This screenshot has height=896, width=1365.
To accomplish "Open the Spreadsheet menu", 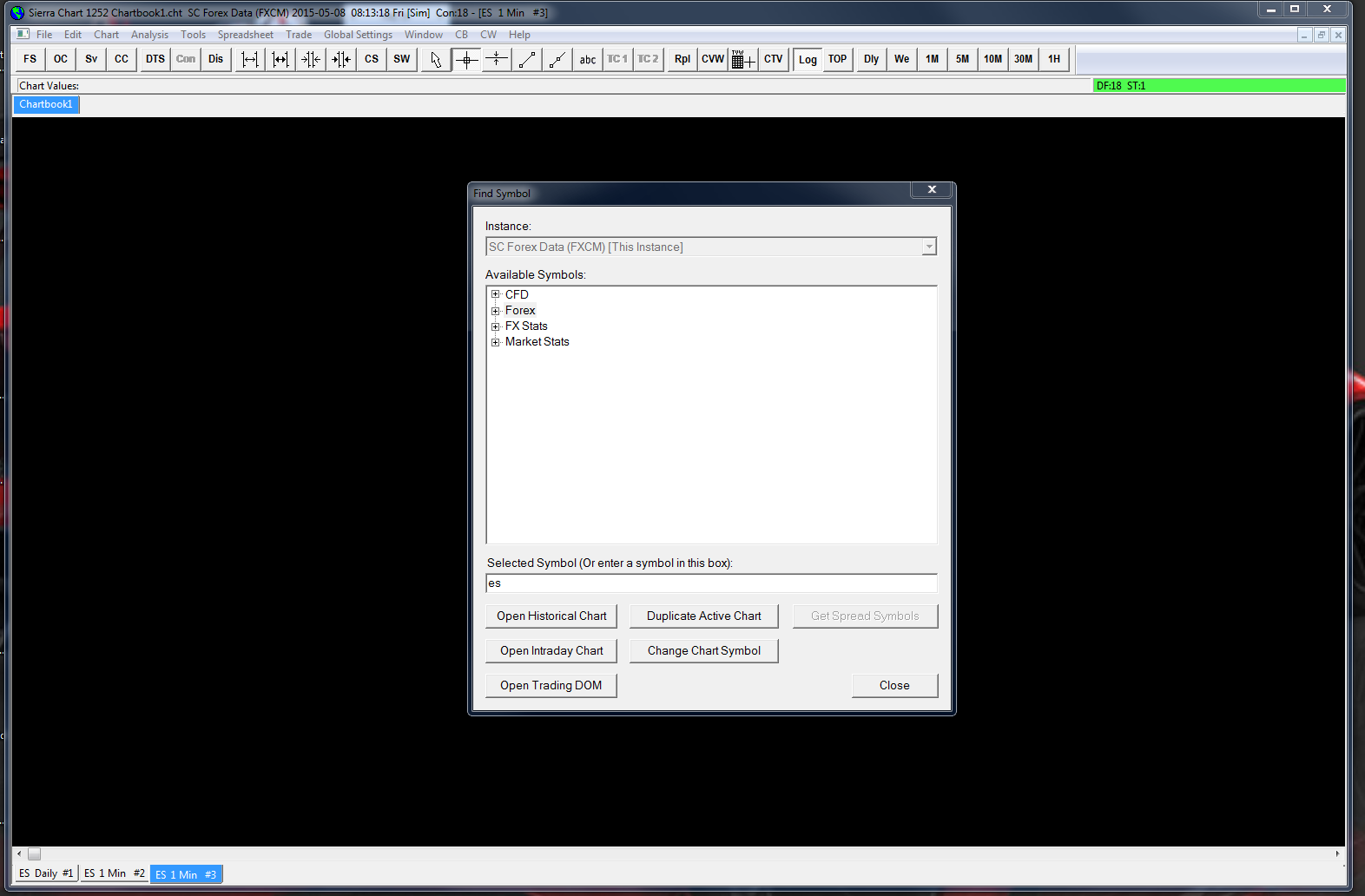I will point(246,35).
